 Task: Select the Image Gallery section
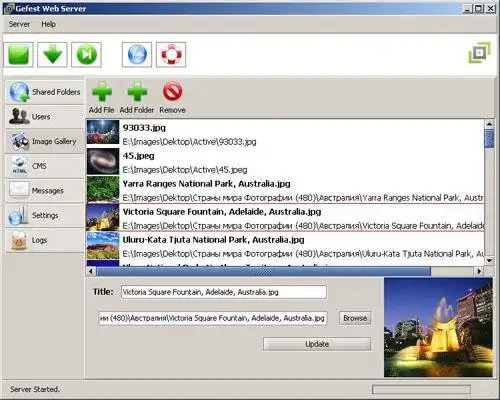pyautogui.click(x=45, y=141)
